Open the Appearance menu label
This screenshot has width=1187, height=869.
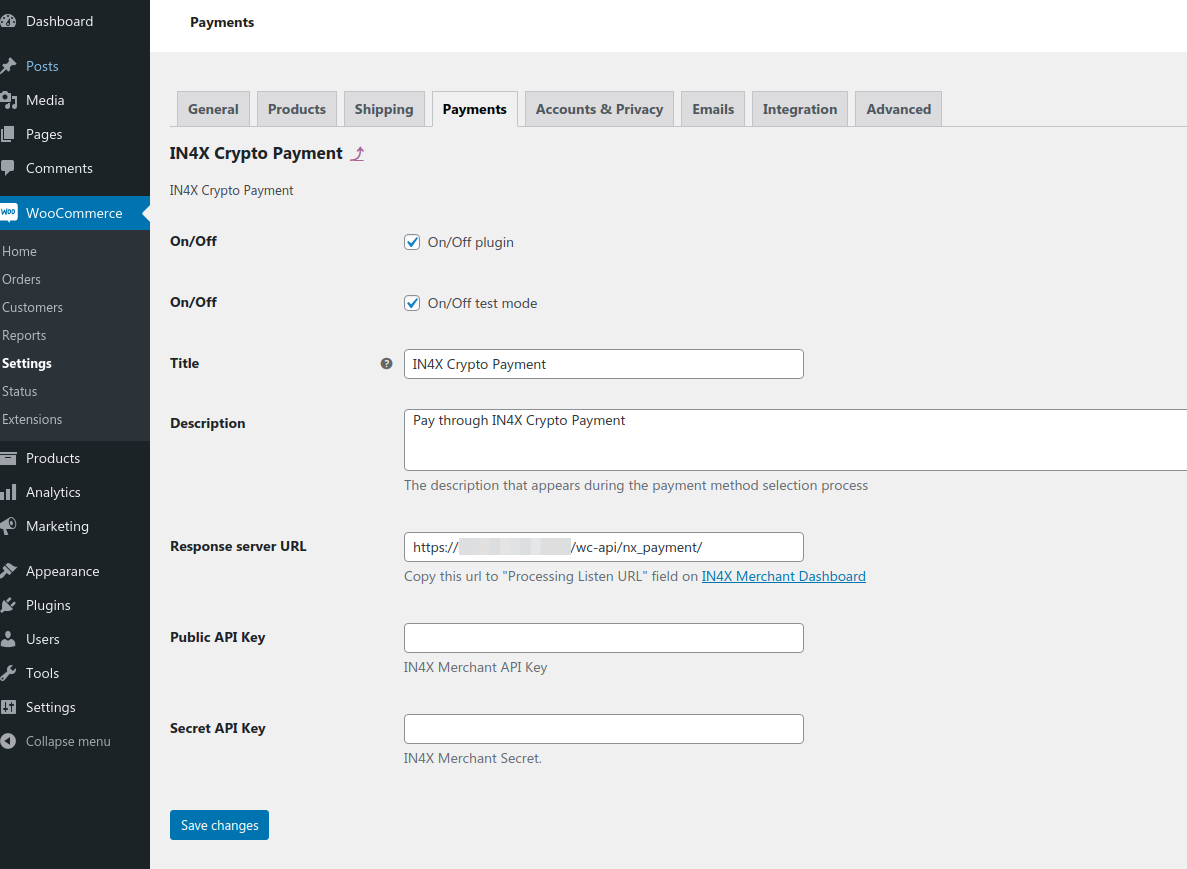coord(62,571)
